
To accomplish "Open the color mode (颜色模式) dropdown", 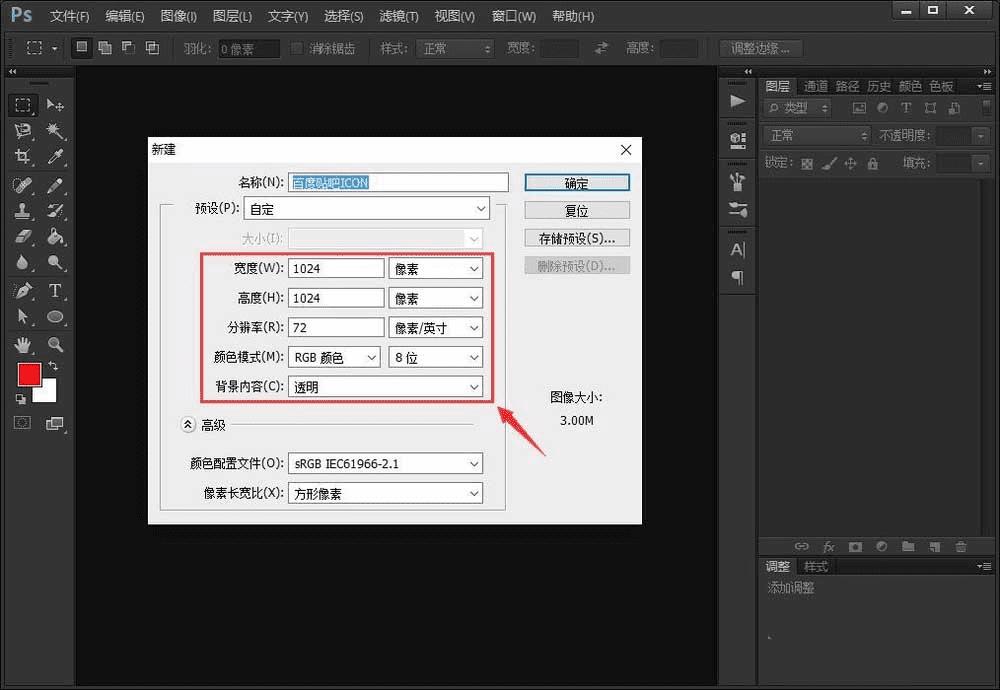I will pos(335,357).
